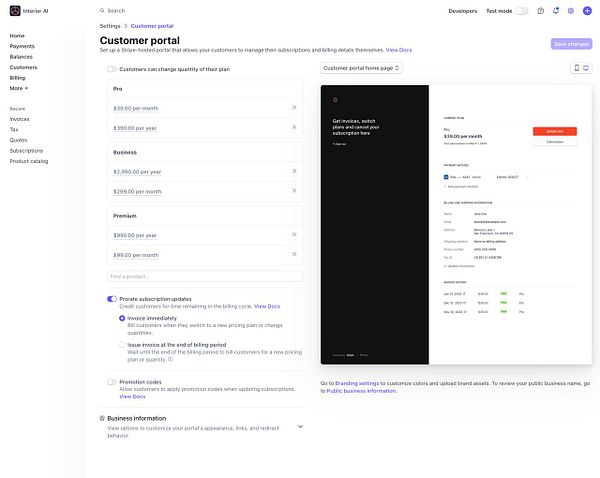Viewport: 600px width, 478px height.
Task: Click the Pro product heading
Action: pos(117,89)
